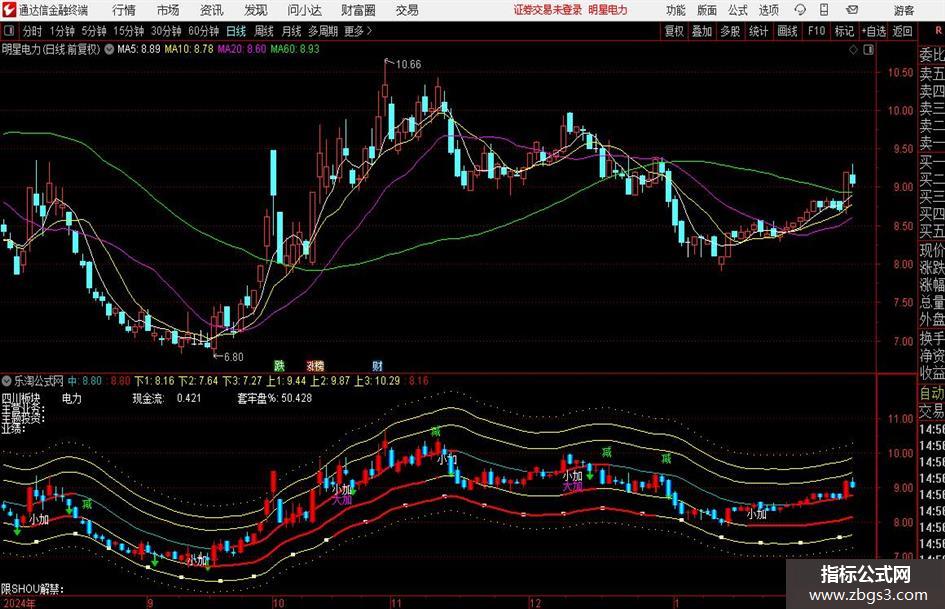Click the 交易 tab on right sidebar
Viewport: 945px width, 609px height.
[932, 411]
